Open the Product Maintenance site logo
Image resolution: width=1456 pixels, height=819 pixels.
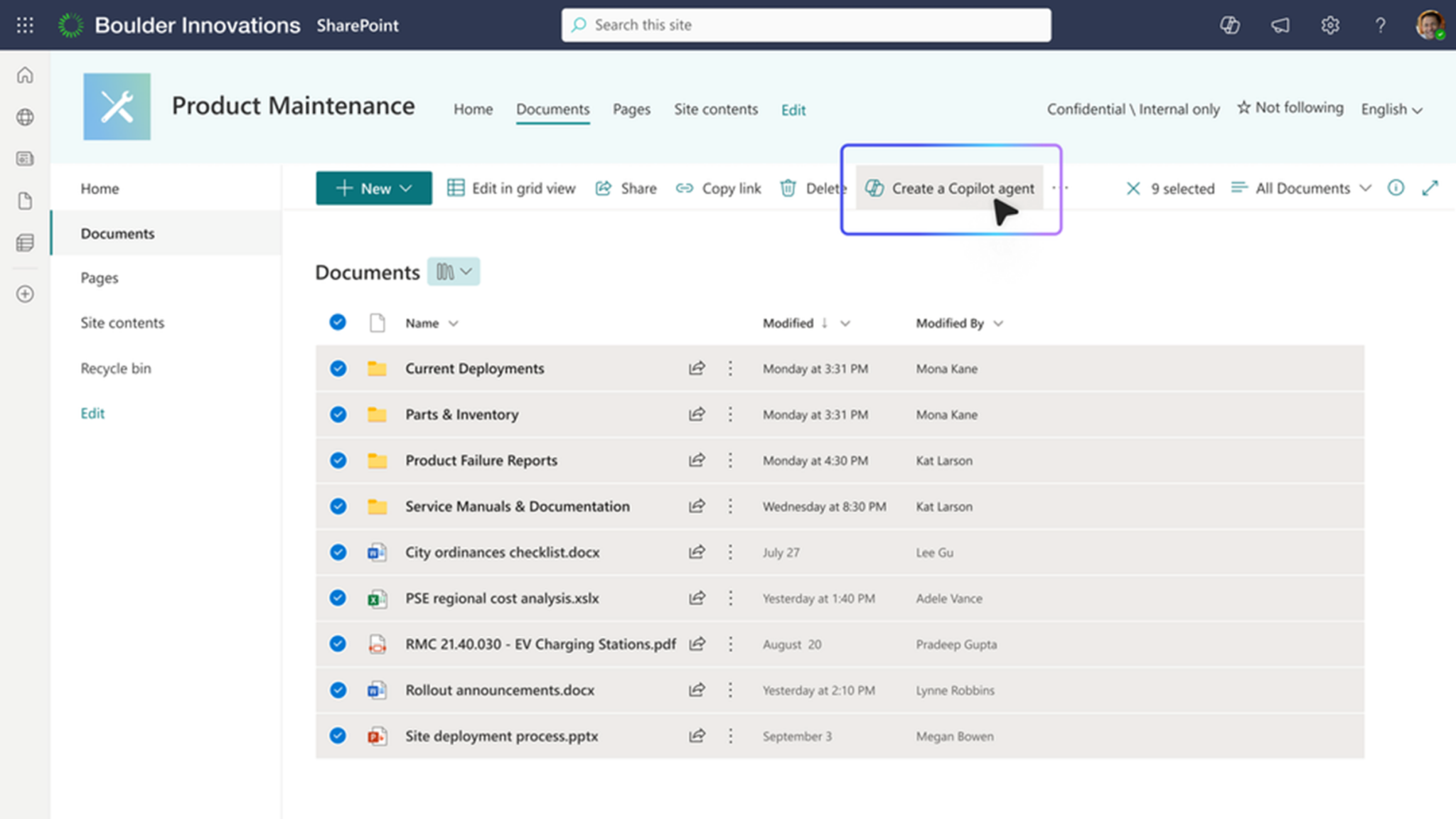117,107
